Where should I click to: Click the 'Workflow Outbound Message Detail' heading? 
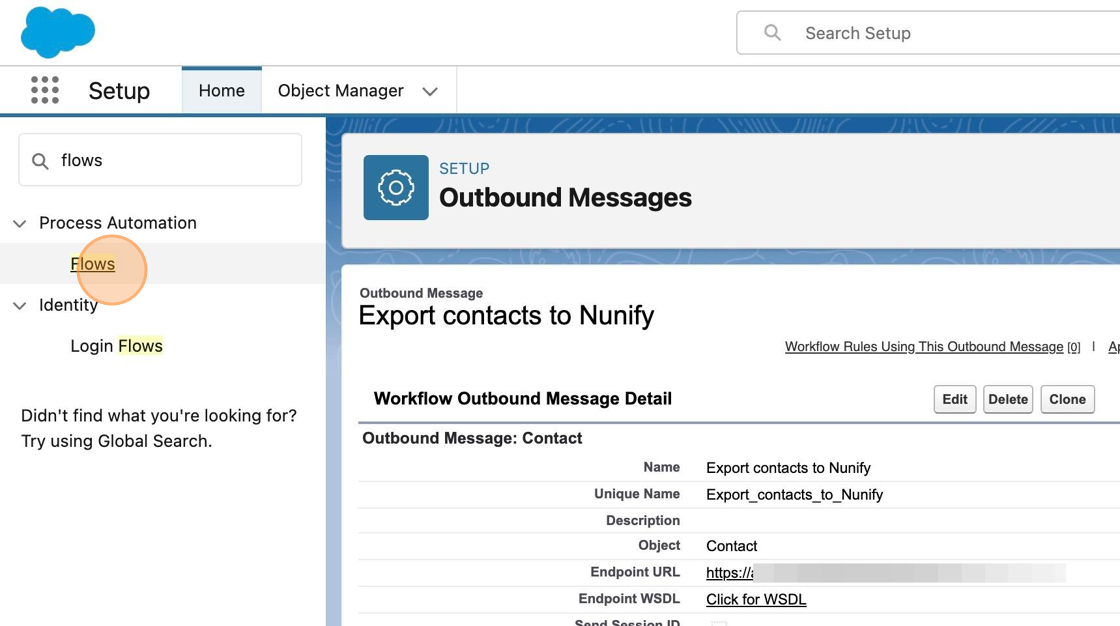tap(523, 399)
